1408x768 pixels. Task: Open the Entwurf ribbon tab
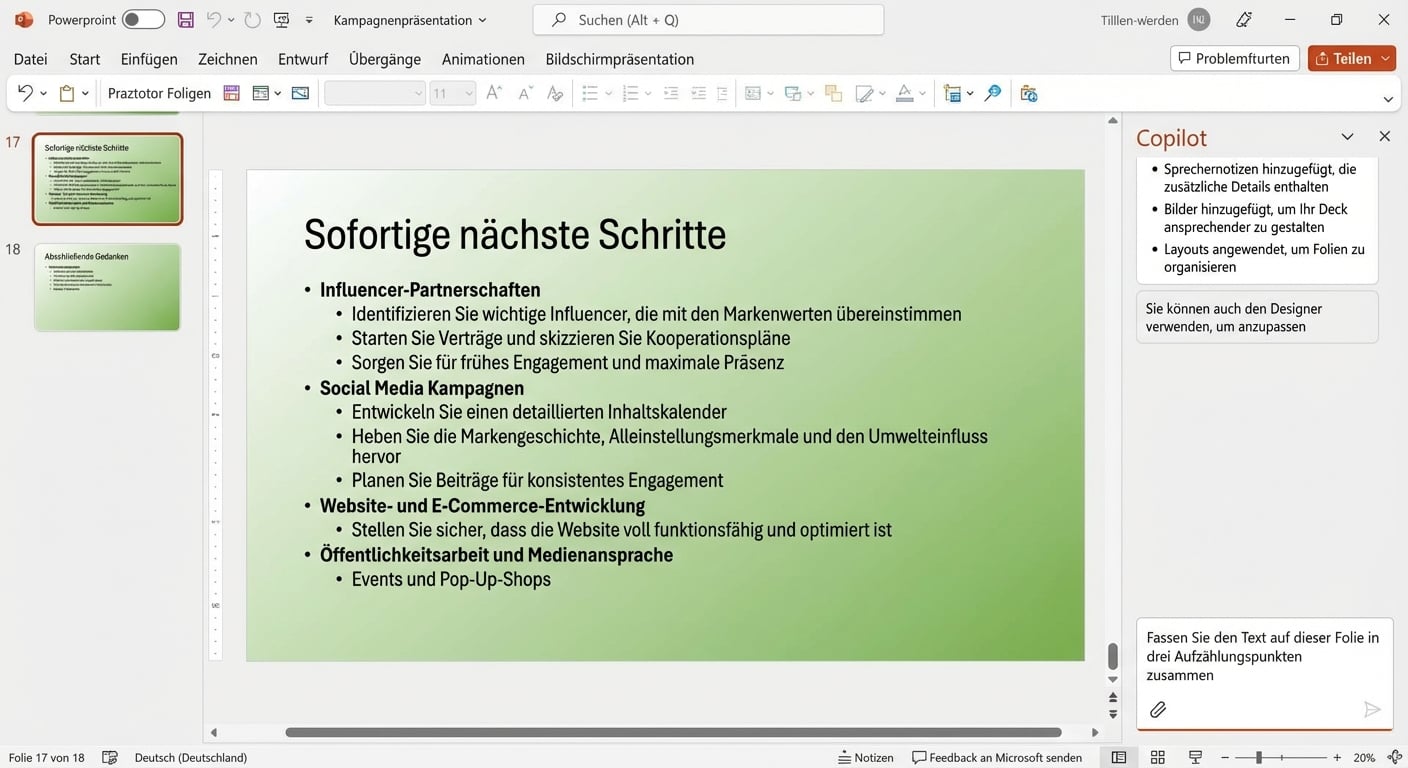click(303, 59)
